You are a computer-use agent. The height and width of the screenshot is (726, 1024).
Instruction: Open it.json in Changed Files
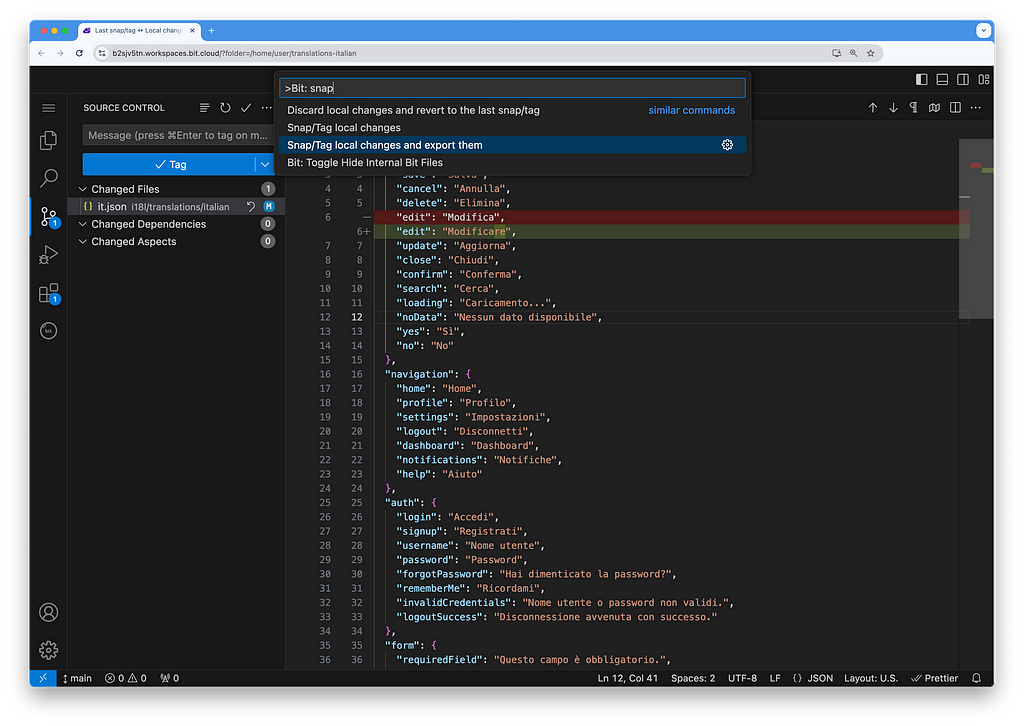[x=176, y=206]
